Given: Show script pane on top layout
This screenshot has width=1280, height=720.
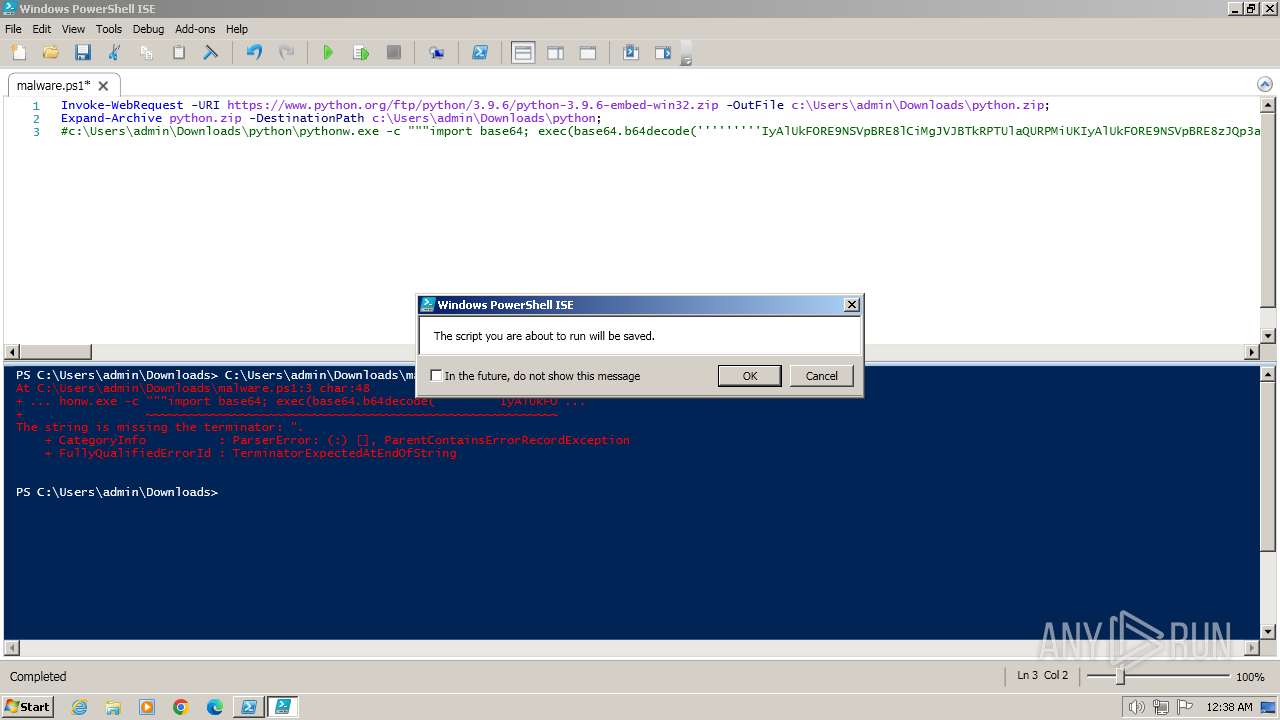Looking at the screenshot, I should [x=523, y=53].
